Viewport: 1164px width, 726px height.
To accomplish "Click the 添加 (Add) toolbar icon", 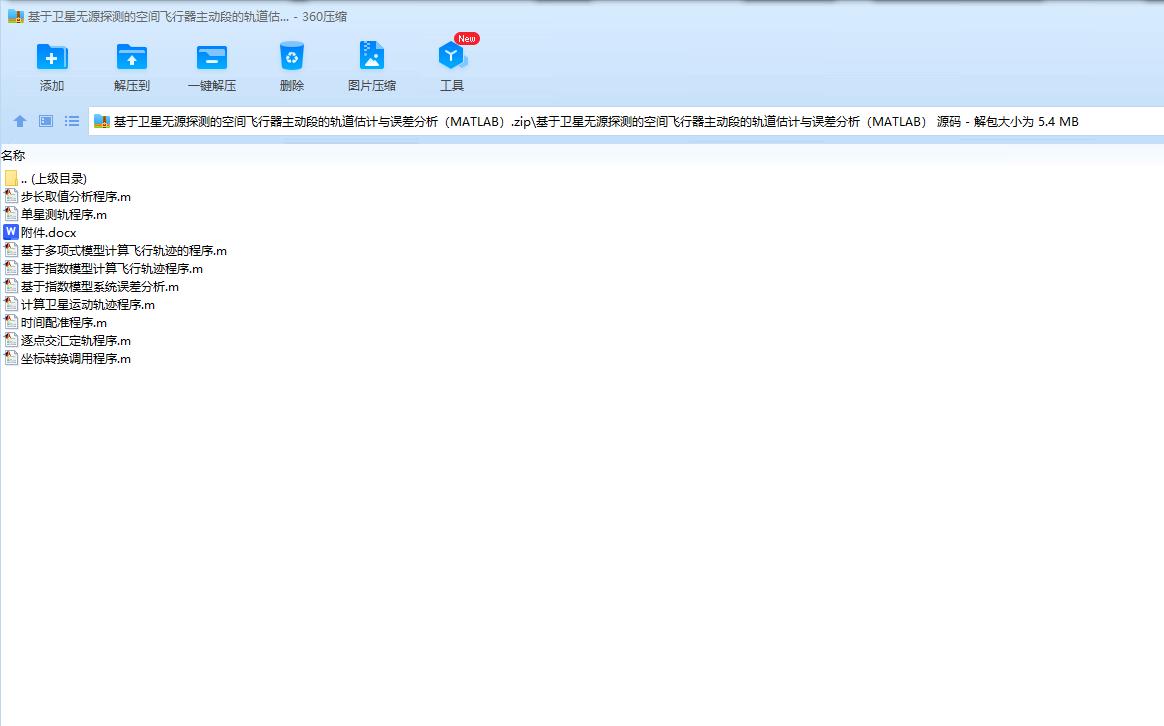I will coord(52,57).
